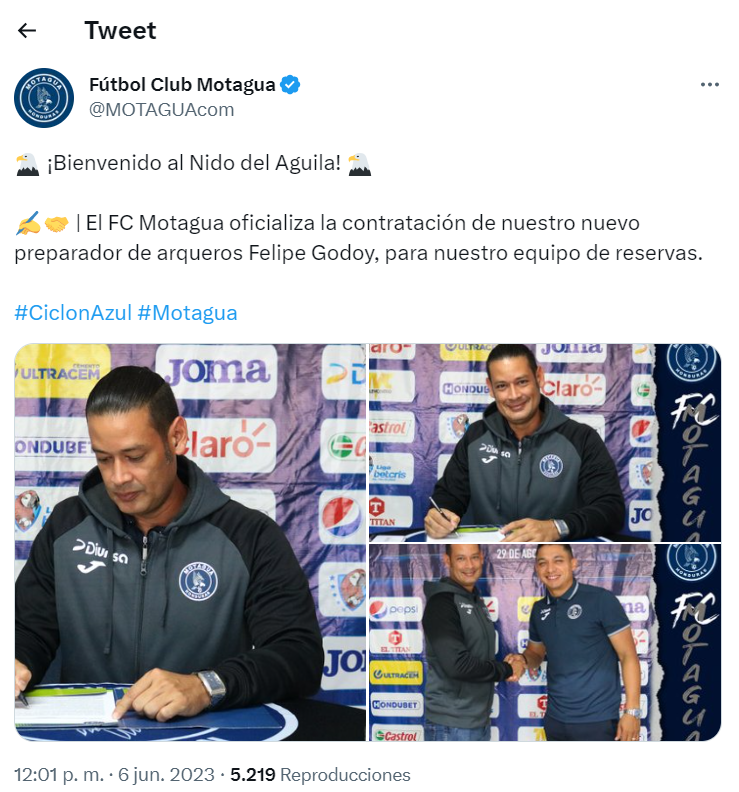Click the handshake emoji
This screenshot has height=792, width=739.
pyautogui.click(x=56, y=223)
